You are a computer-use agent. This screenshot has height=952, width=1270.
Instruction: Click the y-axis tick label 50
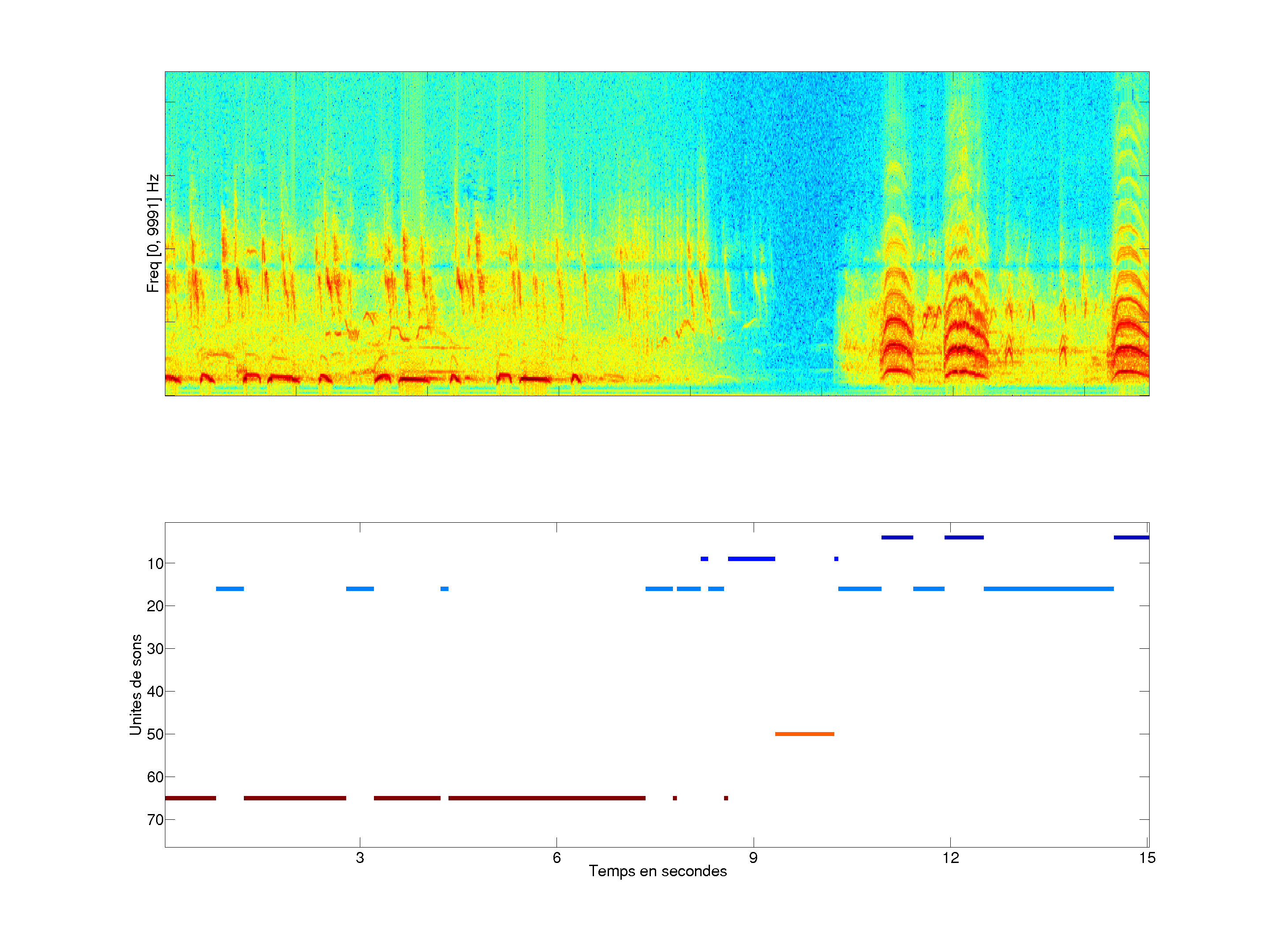pos(155,735)
